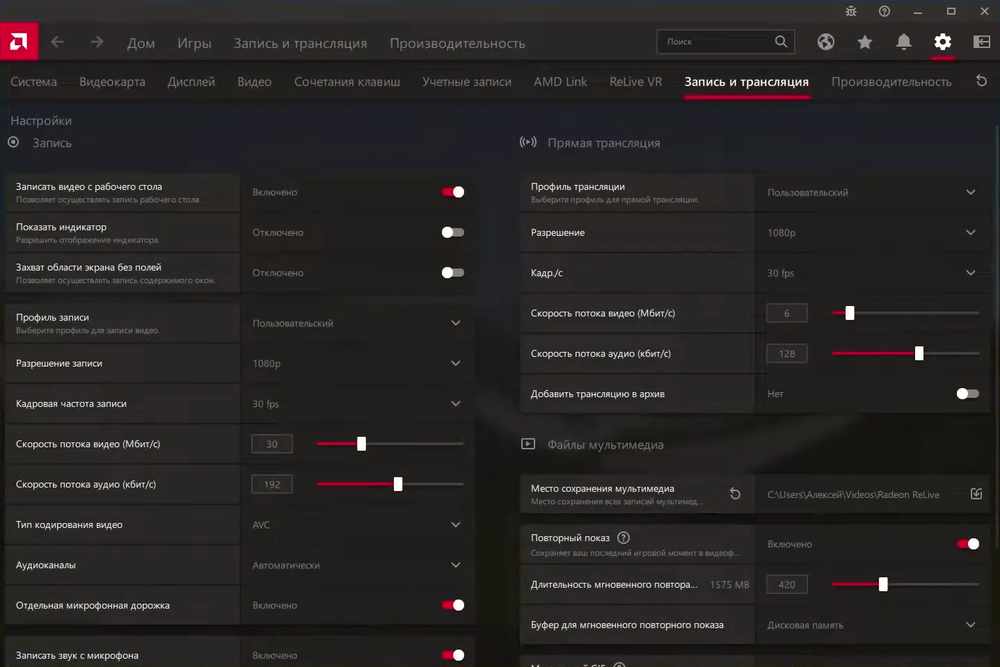Click the Запись section record icon
Viewport: 1000px width, 667px height.
(x=13, y=142)
